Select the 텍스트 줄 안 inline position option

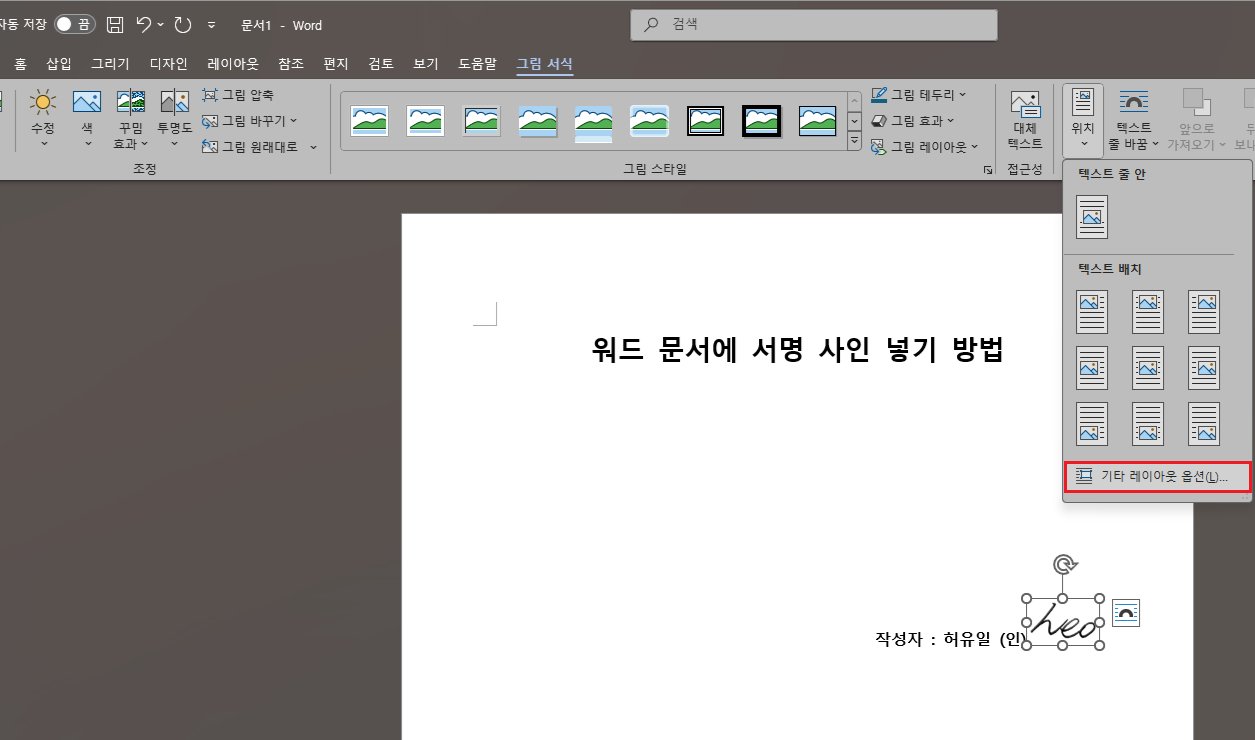point(1091,216)
